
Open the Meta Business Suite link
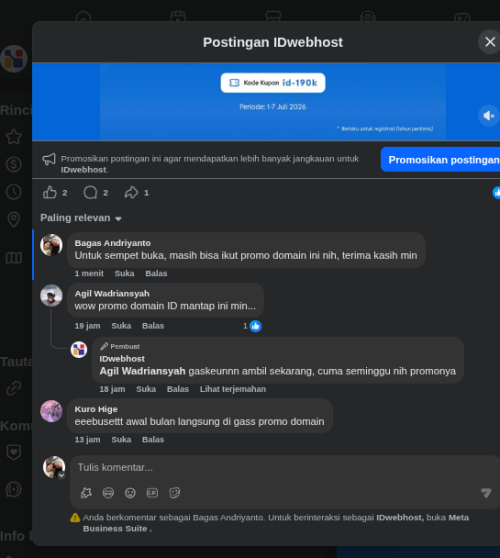click(276, 523)
